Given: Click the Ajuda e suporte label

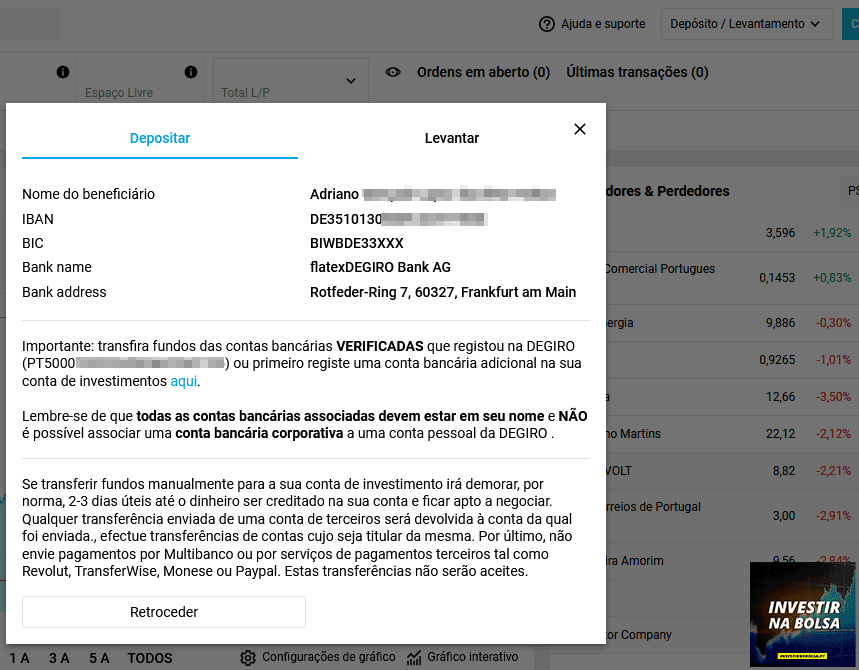Looking at the screenshot, I should point(603,24).
